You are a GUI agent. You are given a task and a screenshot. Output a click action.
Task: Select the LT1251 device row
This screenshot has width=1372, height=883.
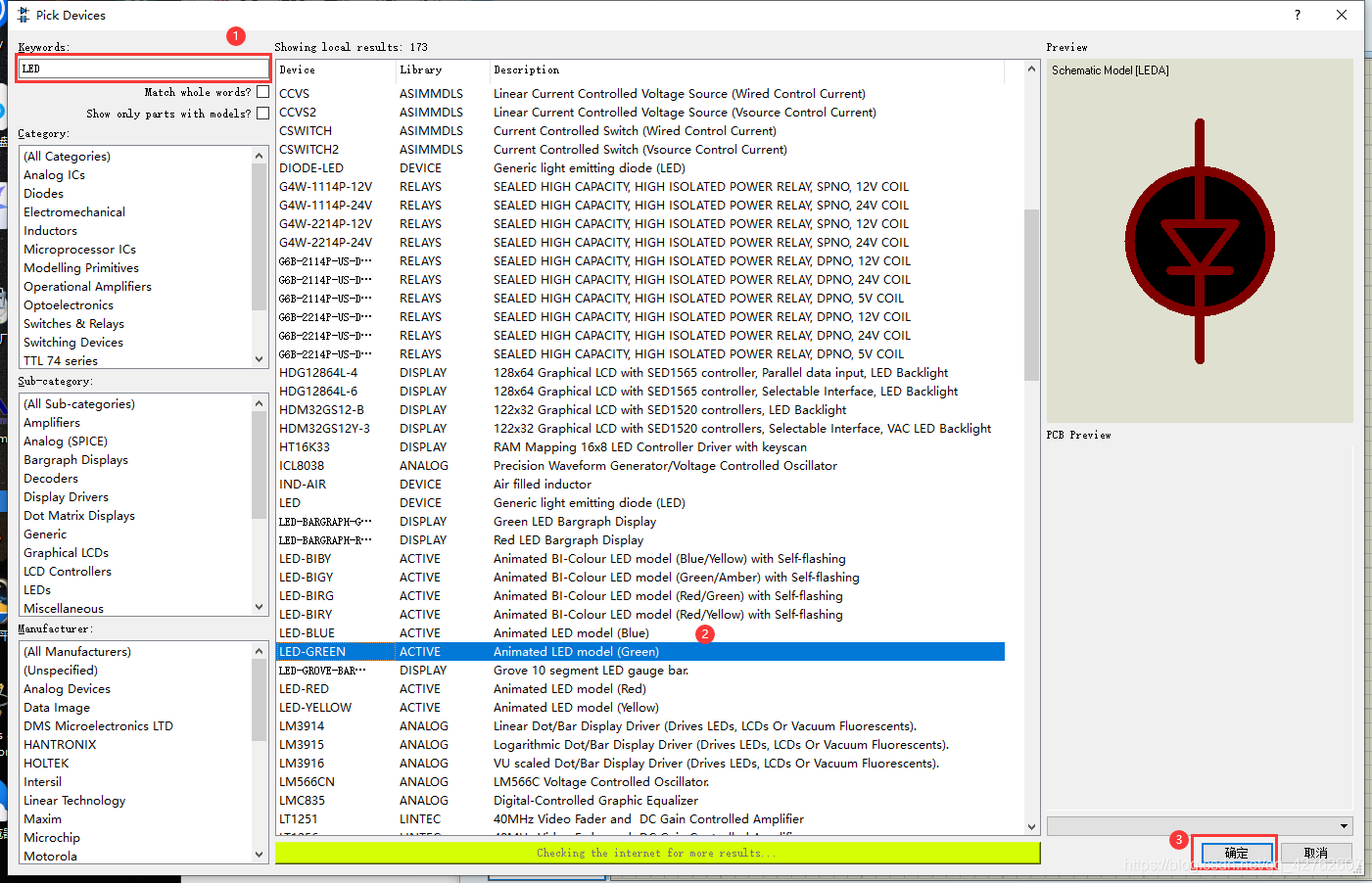point(640,819)
